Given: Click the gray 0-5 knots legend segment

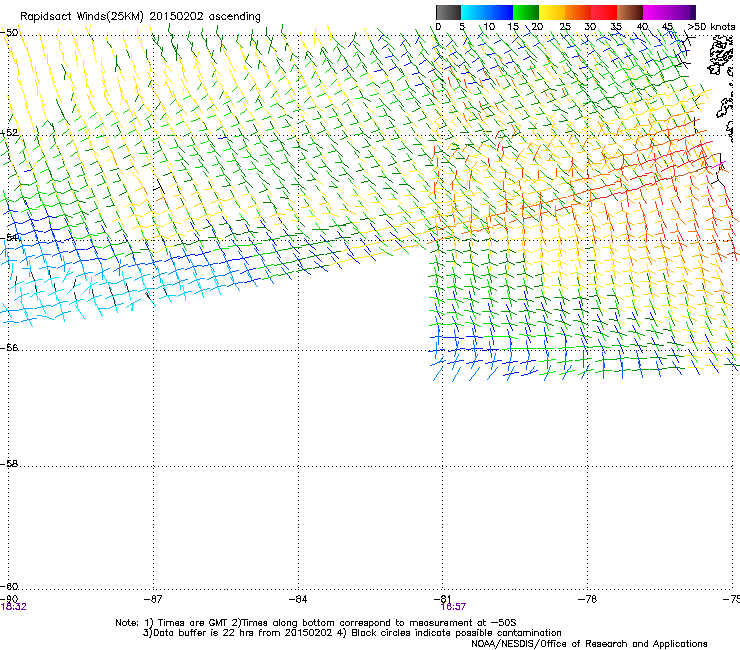Looking at the screenshot, I should (448, 12).
